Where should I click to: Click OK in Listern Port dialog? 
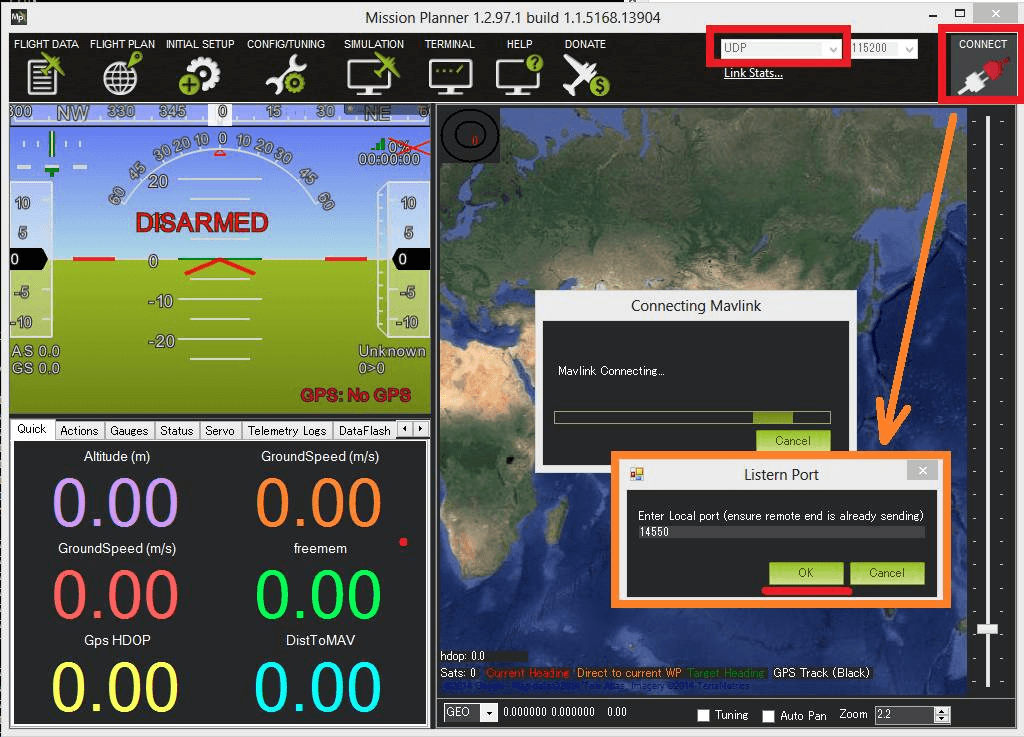coord(805,573)
